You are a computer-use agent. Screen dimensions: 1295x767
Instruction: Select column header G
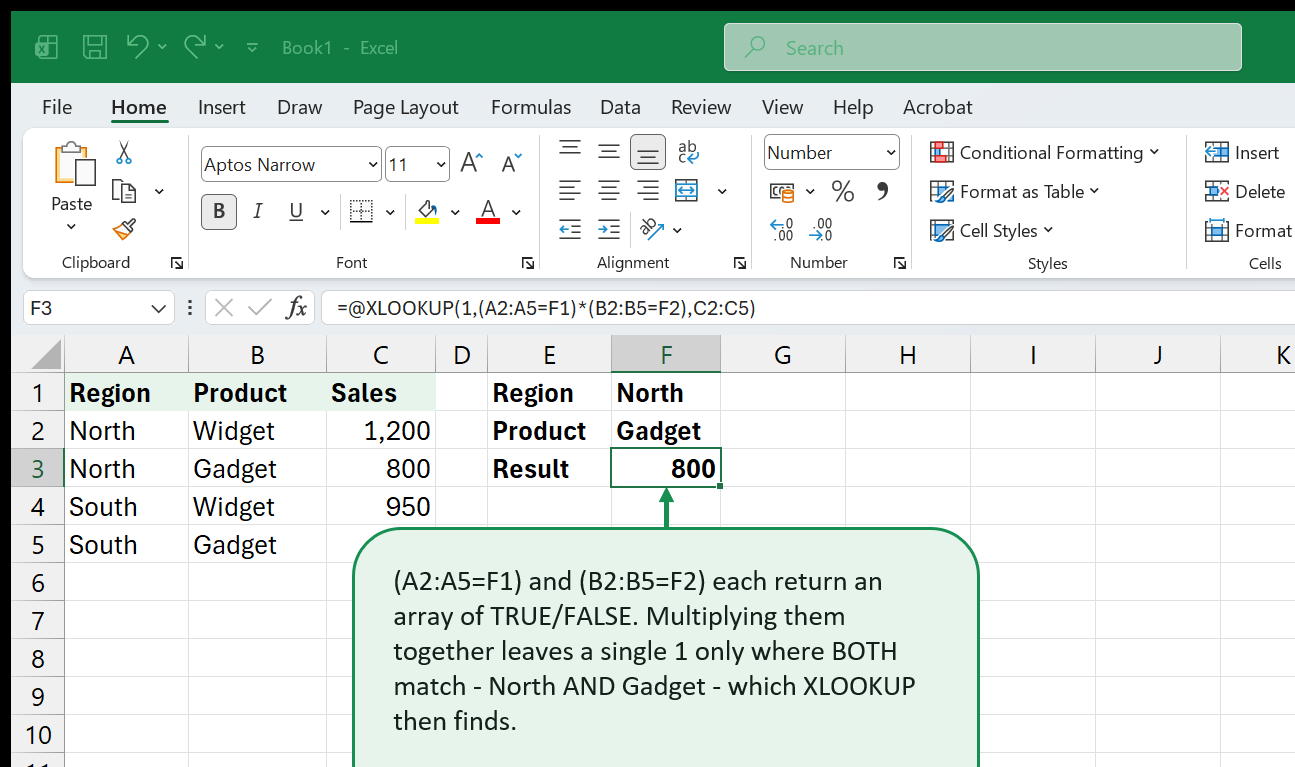[x=783, y=354]
